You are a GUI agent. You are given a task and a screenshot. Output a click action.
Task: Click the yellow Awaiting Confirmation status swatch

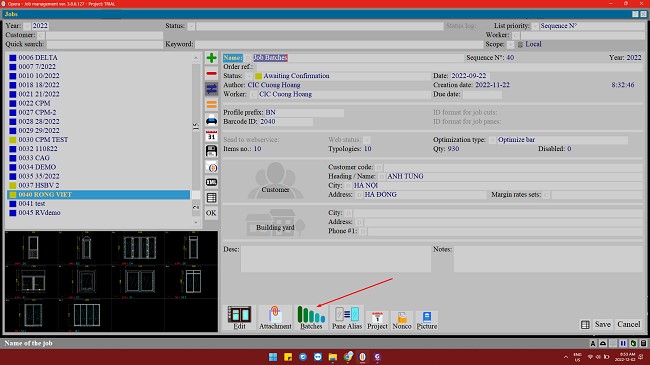pyautogui.click(x=258, y=76)
